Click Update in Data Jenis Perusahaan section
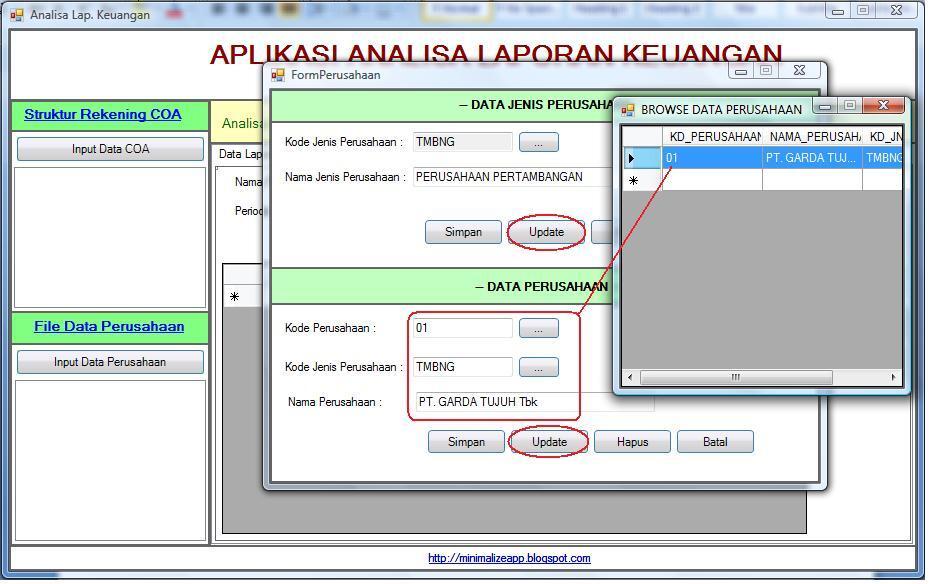929x584 pixels. tap(546, 232)
